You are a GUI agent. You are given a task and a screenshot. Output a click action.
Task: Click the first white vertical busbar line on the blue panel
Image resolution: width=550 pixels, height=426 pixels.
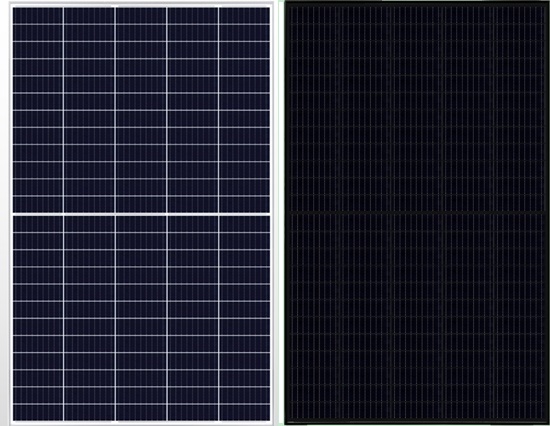click(x=63, y=214)
